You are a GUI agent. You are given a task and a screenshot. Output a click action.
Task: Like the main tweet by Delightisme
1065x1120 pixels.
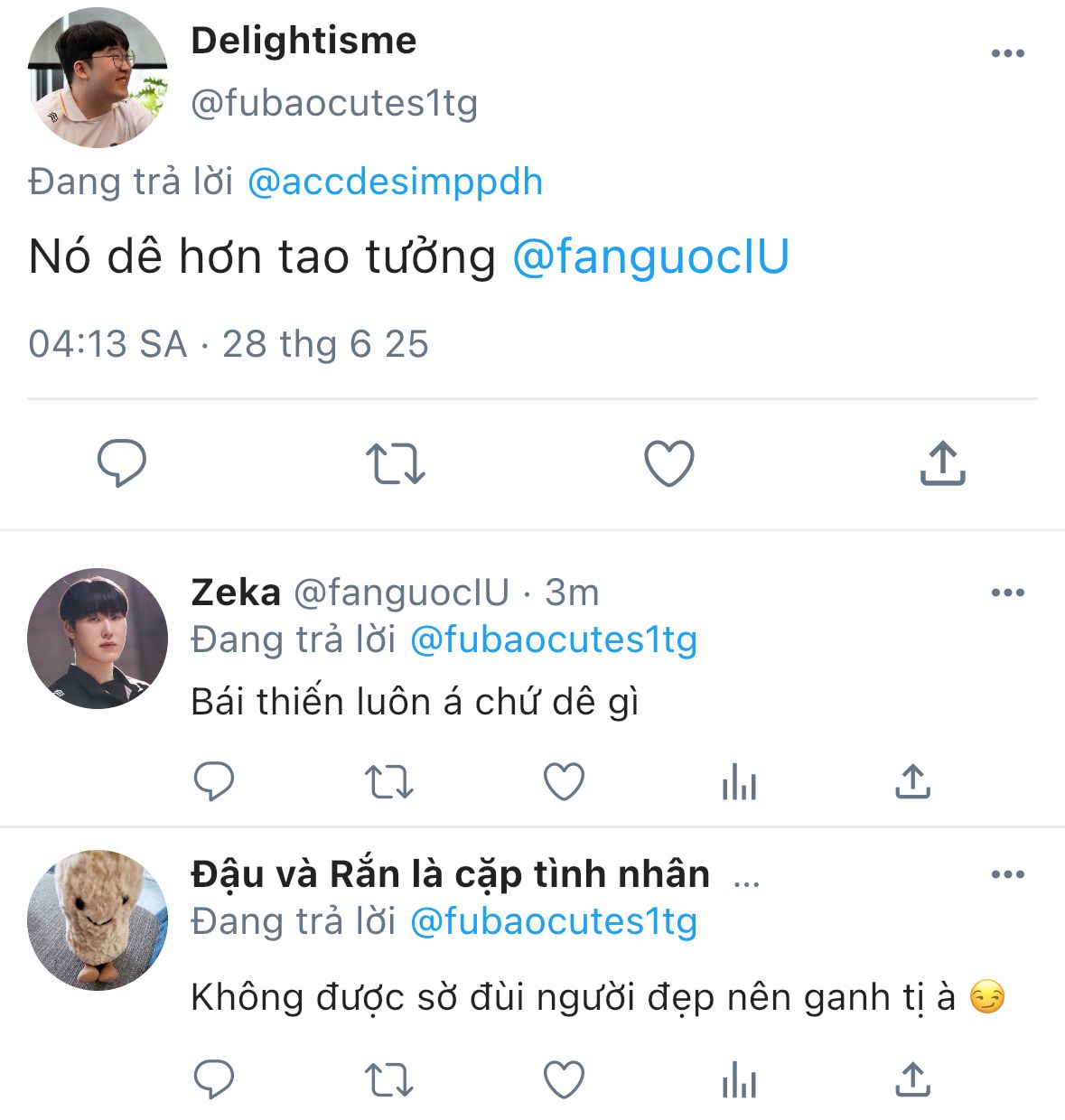point(668,463)
